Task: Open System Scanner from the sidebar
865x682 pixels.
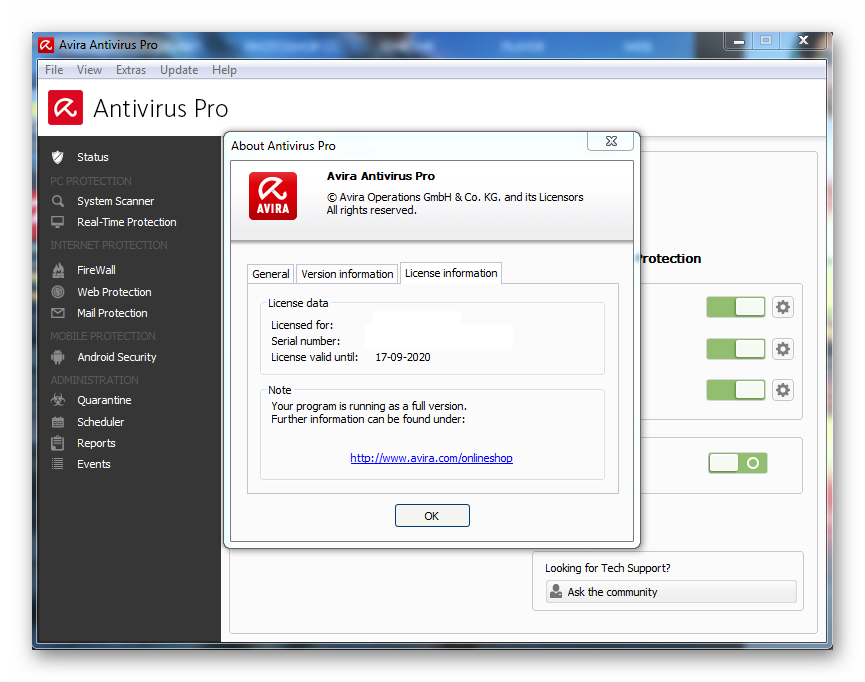Action: pyautogui.click(x=115, y=201)
